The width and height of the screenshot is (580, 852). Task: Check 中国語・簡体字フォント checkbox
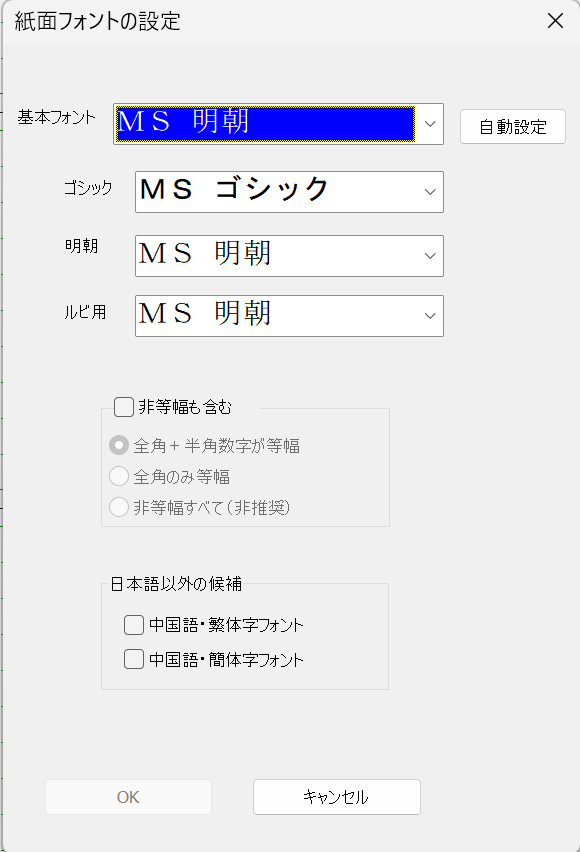click(x=134, y=659)
